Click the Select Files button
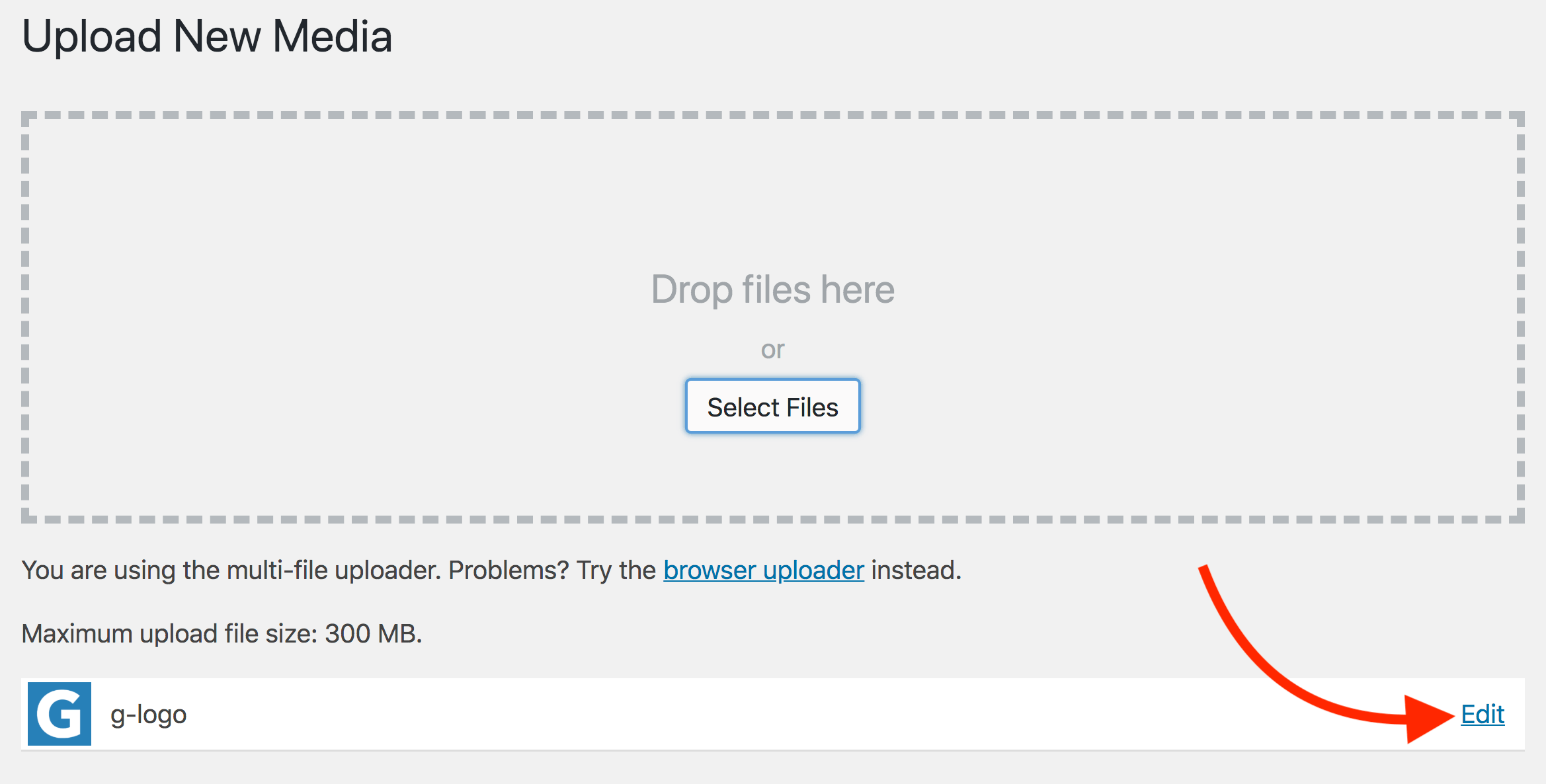Image resolution: width=1546 pixels, height=784 pixels. (x=772, y=406)
